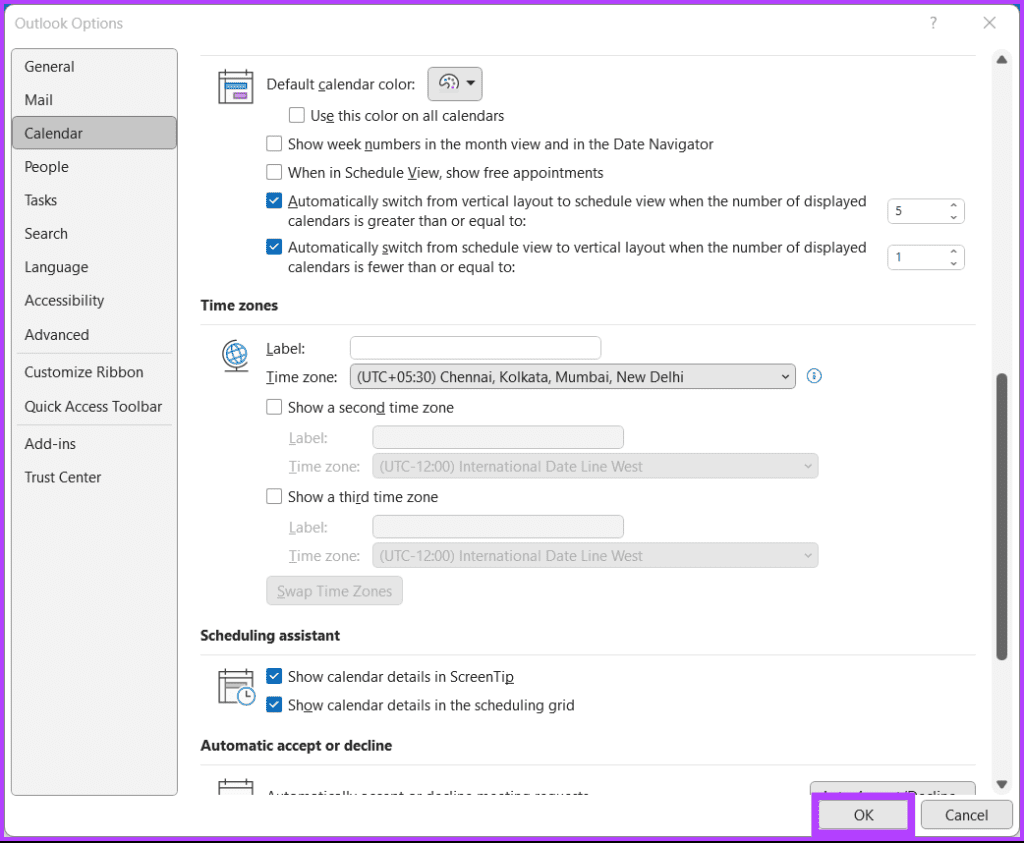Click Cancel to discard changes

point(967,815)
